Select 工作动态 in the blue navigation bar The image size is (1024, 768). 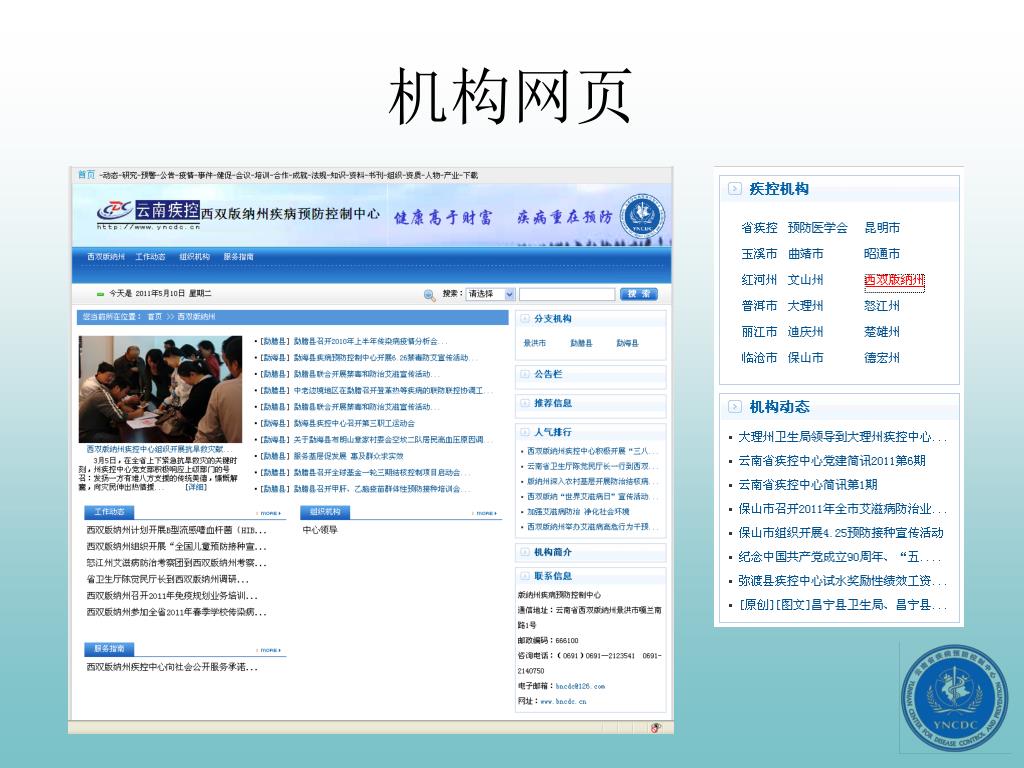point(150,257)
